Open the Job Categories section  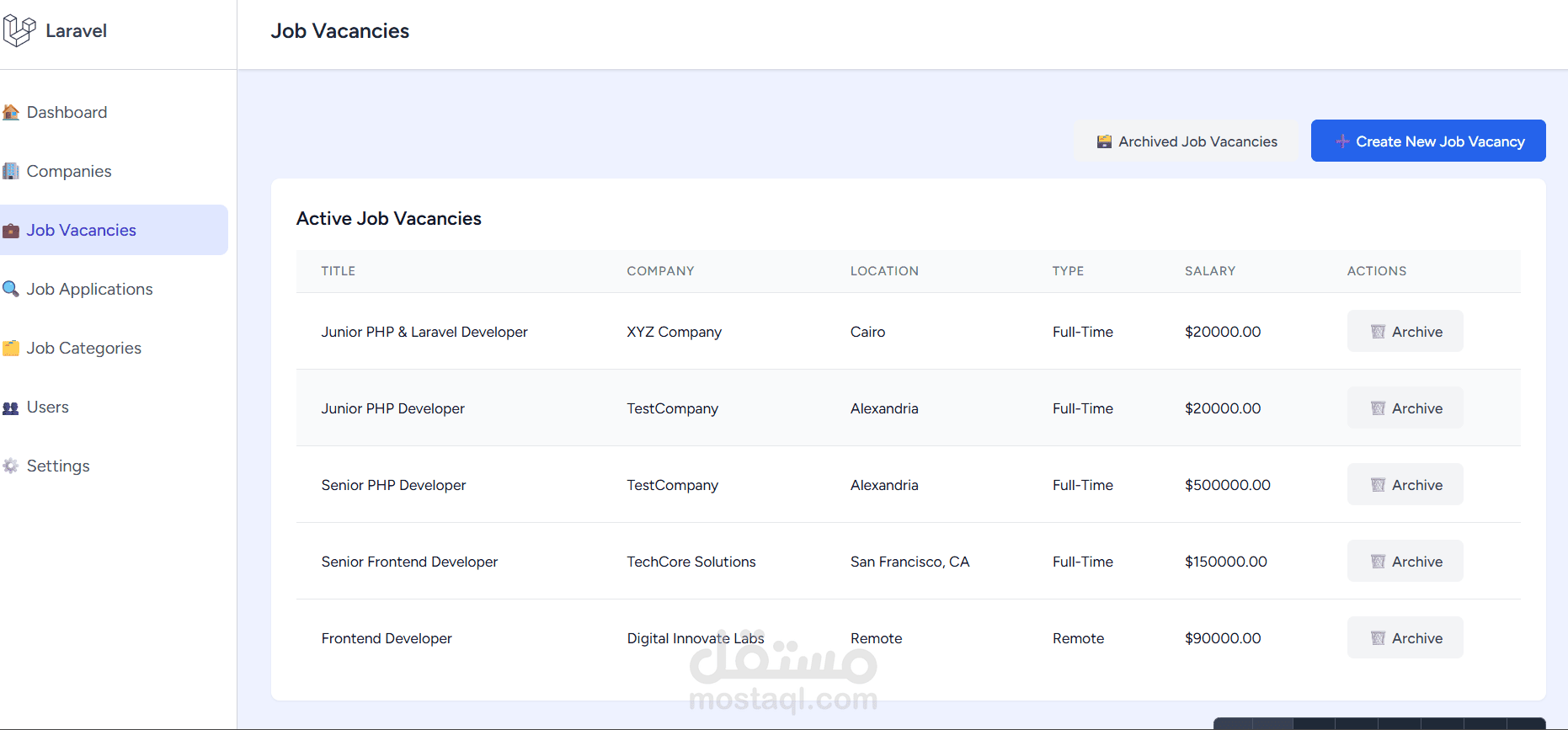pos(83,349)
